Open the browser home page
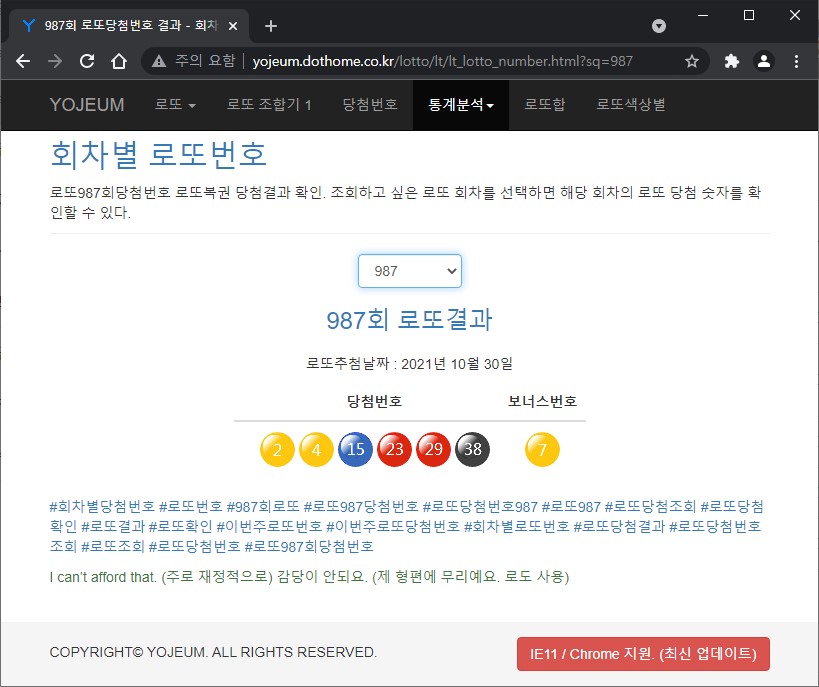Screen dimensions: 819x687 [x=119, y=62]
